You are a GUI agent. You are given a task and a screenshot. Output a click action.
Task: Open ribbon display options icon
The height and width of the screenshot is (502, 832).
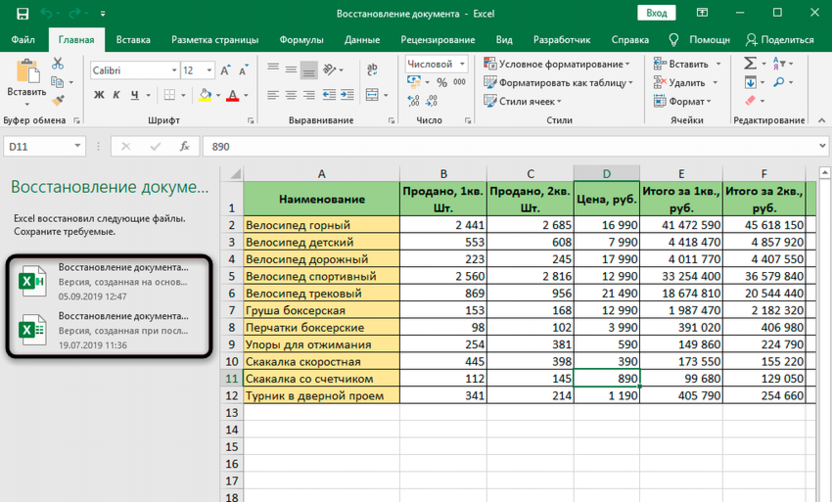(702, 13)
